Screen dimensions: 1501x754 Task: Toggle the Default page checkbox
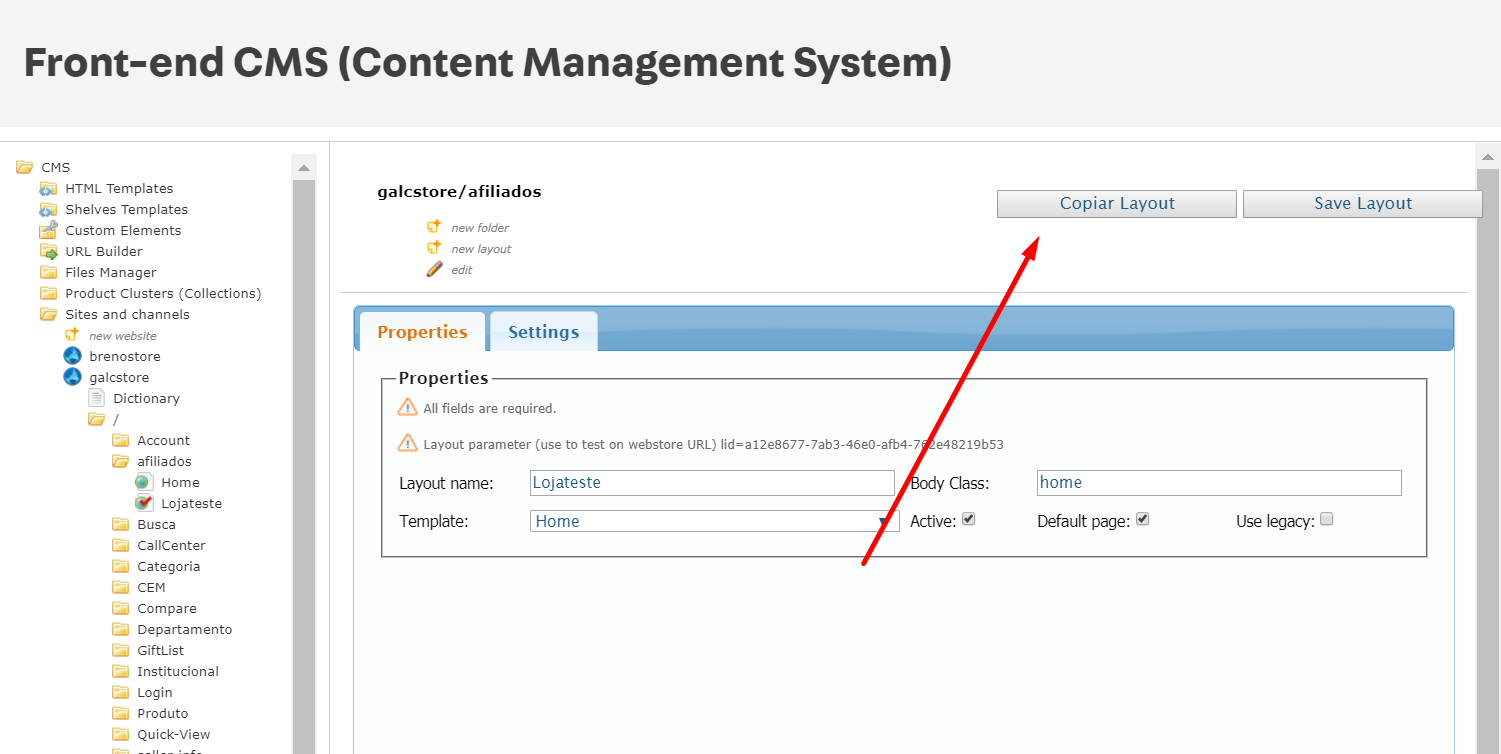[x=1143, y=520]
